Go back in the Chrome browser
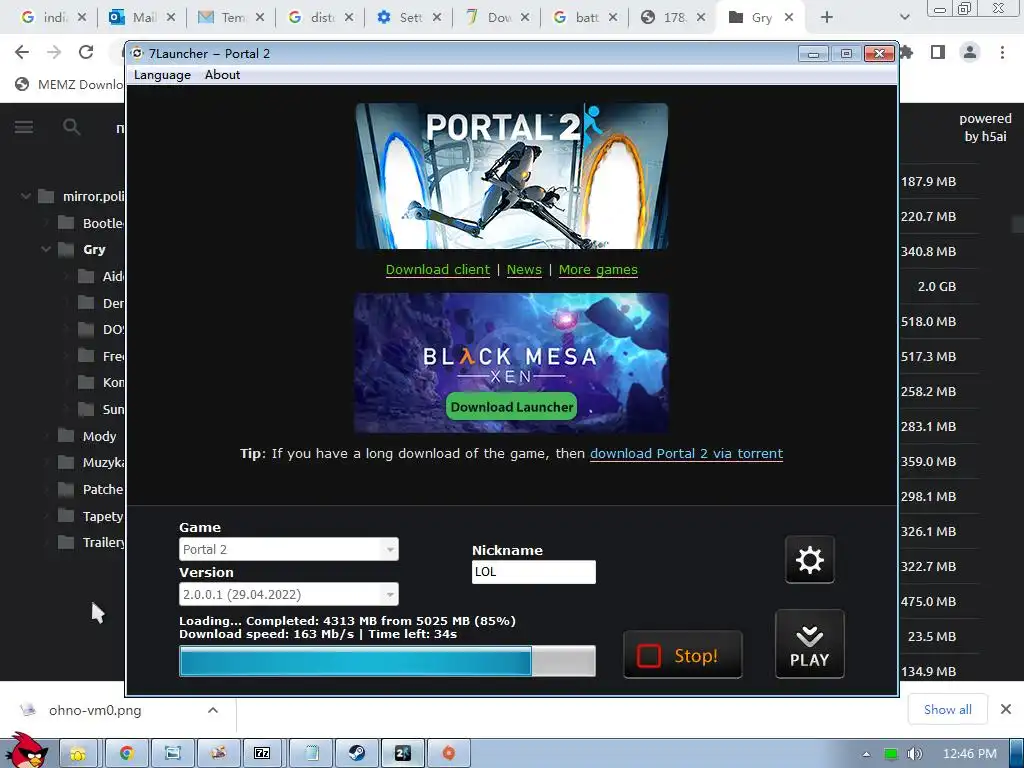This screenshot has height=768, width=1024. coord(22,52)
